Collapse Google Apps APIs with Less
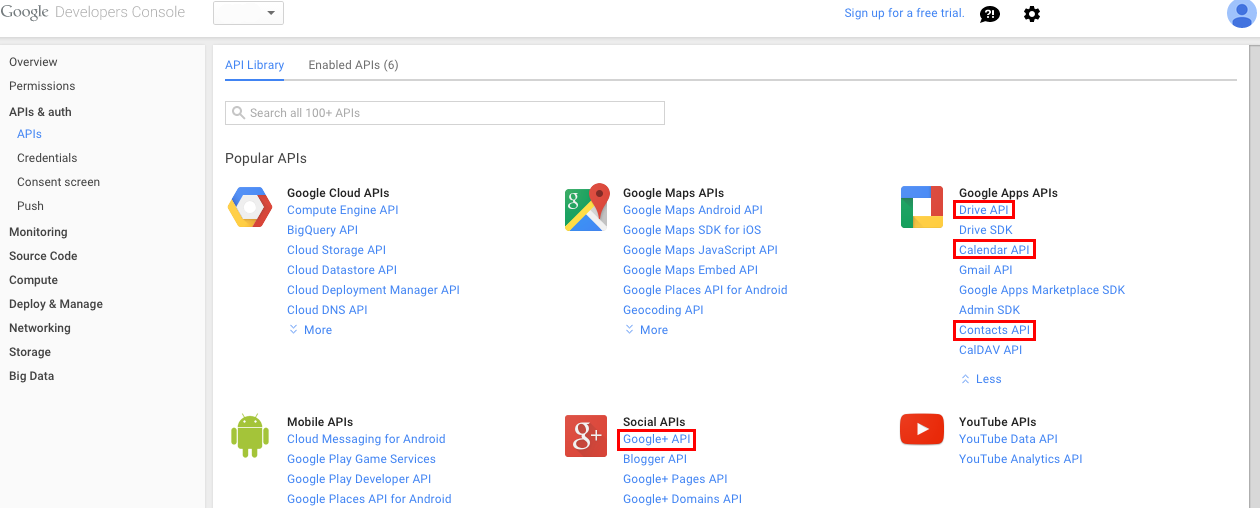 coord(981,379)
